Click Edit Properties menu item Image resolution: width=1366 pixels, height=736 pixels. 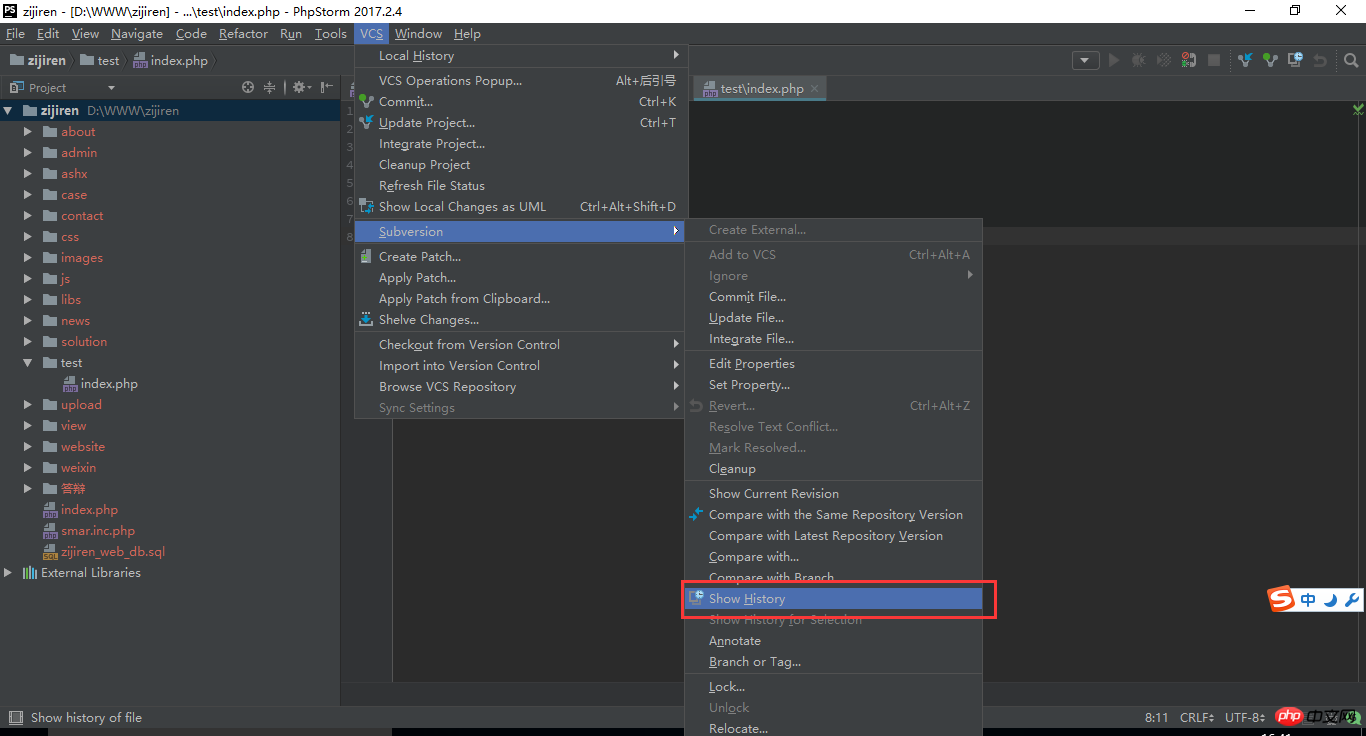point(834,364)
